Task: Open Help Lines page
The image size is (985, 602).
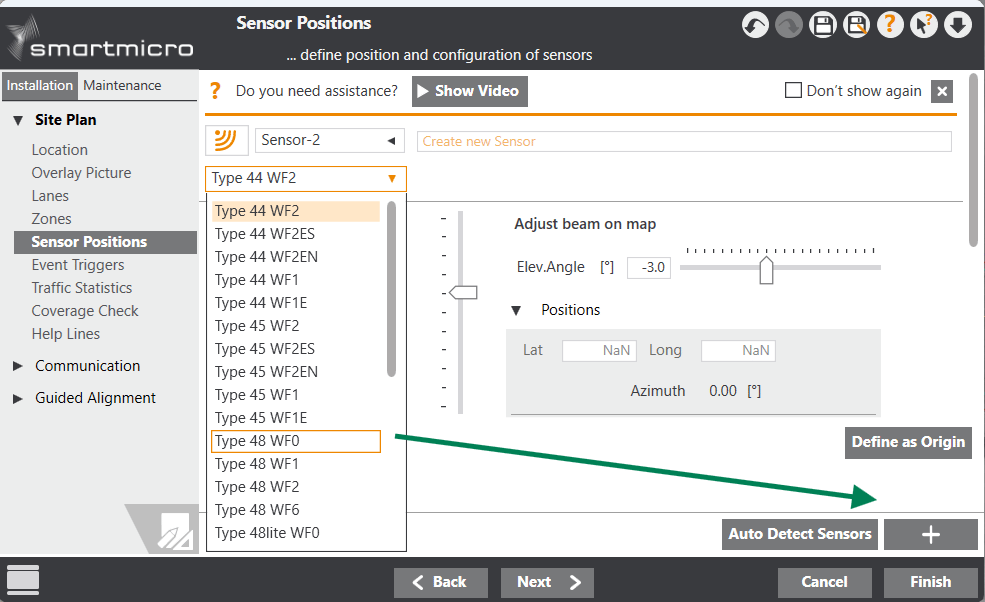Action: [66, 334]
